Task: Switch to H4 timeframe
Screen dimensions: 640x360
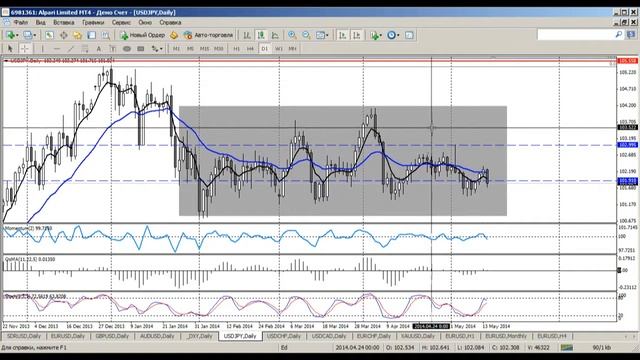Action: (250, 49)
